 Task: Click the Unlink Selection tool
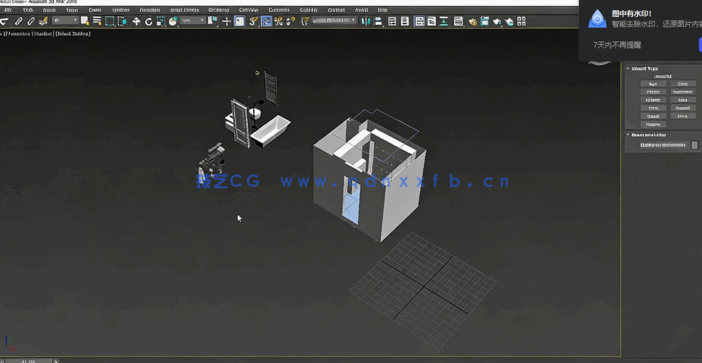coord(31,21)
